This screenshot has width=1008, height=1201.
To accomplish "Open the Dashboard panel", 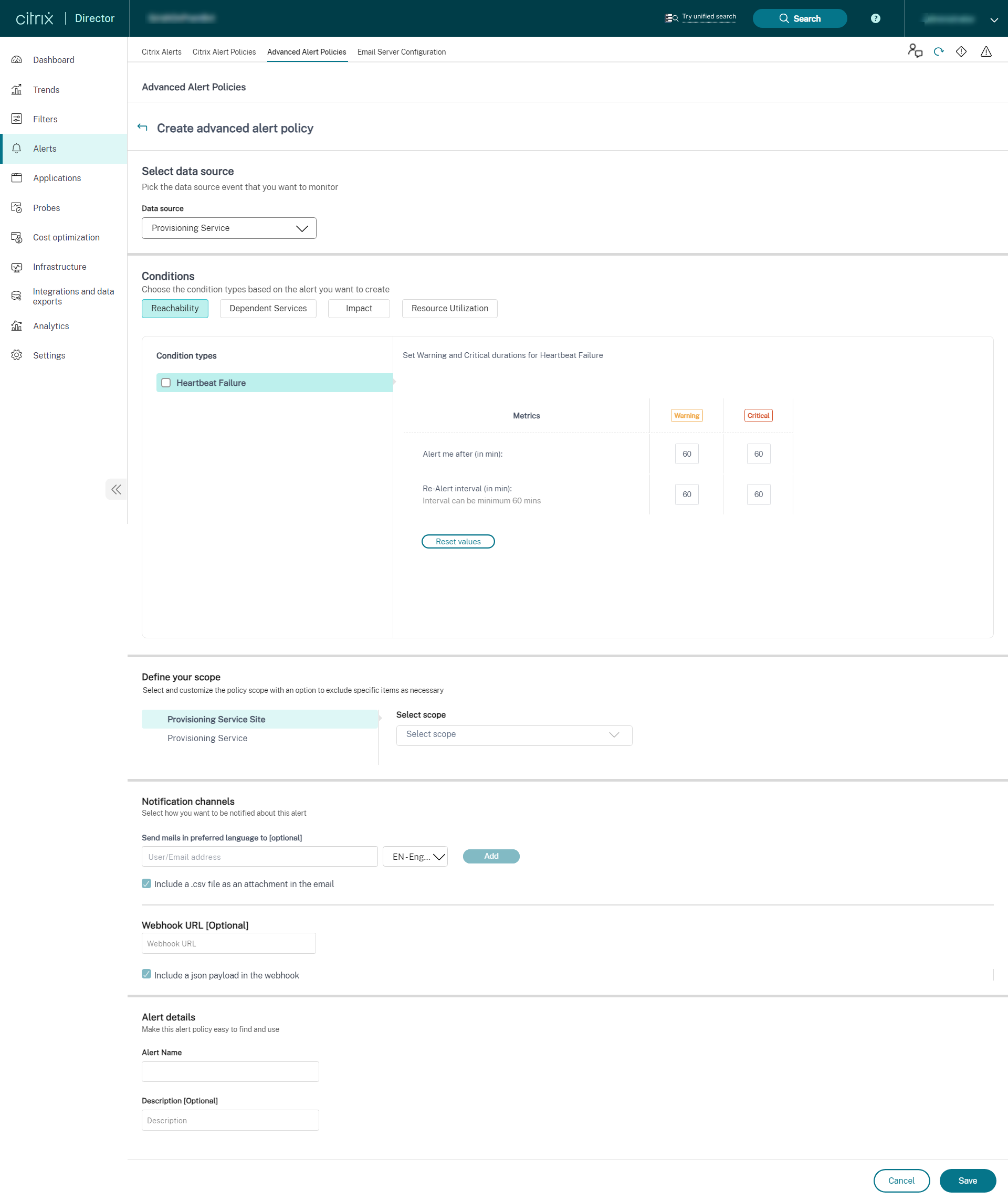I will [54, 59].
